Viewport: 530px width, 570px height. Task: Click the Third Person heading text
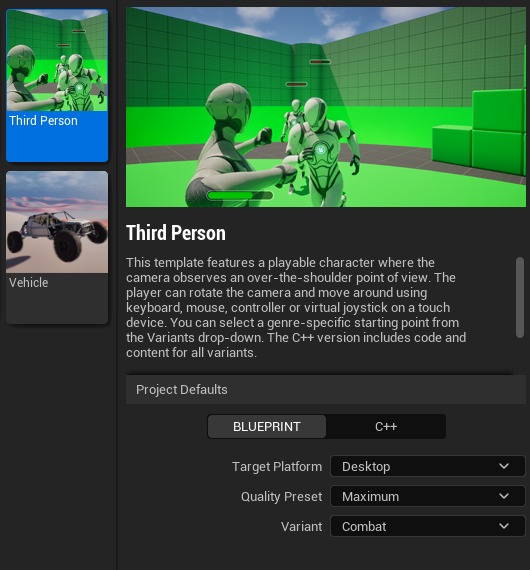tap(176, 233)
